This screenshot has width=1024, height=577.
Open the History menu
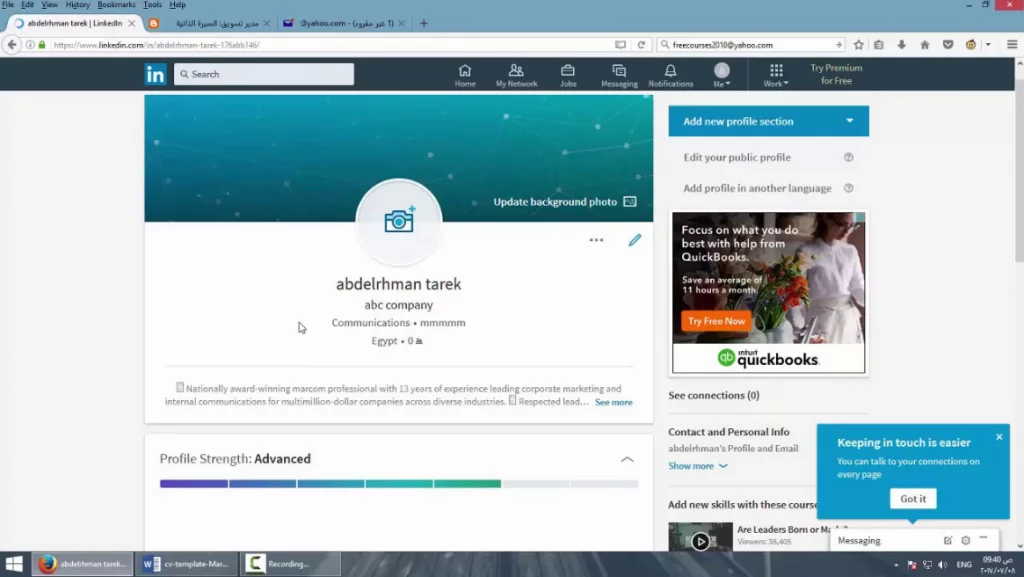pos(77,5)
